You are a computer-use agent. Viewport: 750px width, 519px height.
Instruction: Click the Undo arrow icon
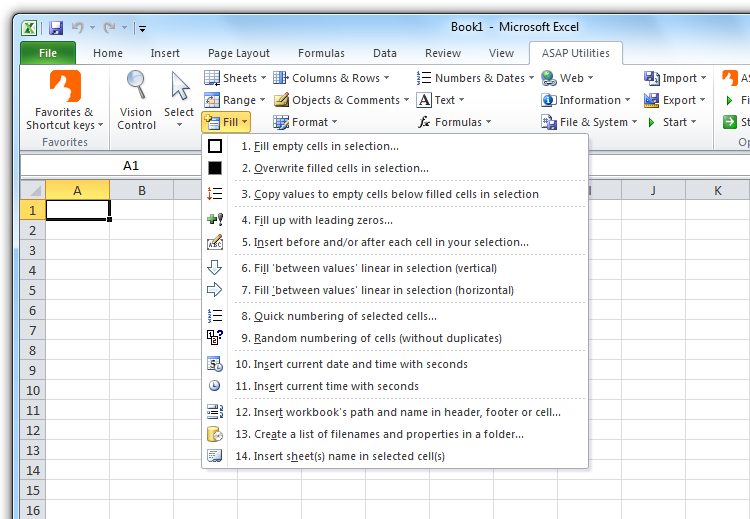point(78,27)
